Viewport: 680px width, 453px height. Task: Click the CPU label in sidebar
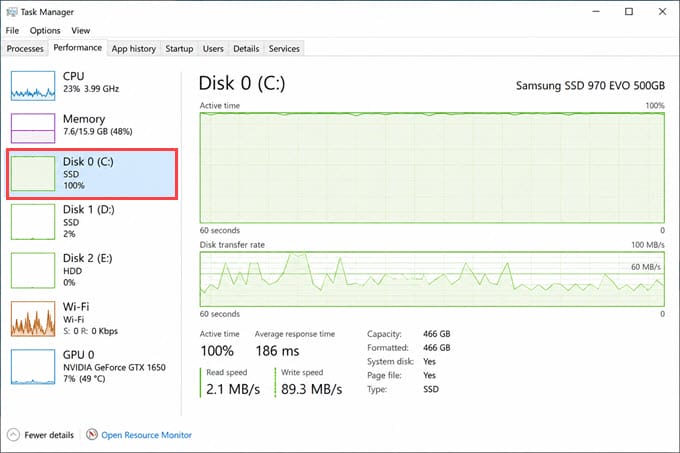pos(73,76)
